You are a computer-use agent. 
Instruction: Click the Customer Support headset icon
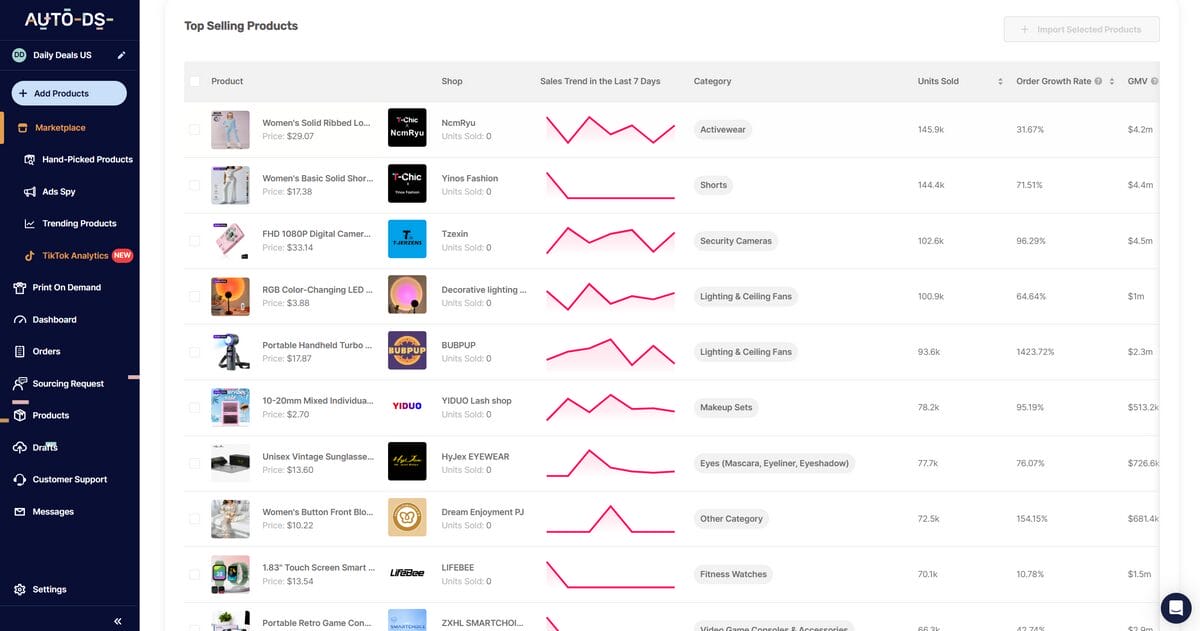pos(20,480)
